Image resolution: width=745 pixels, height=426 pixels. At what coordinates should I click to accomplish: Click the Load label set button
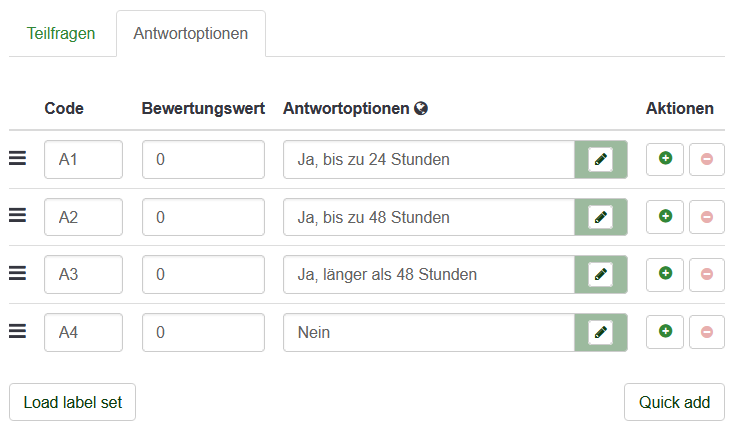tap(72, 402)
